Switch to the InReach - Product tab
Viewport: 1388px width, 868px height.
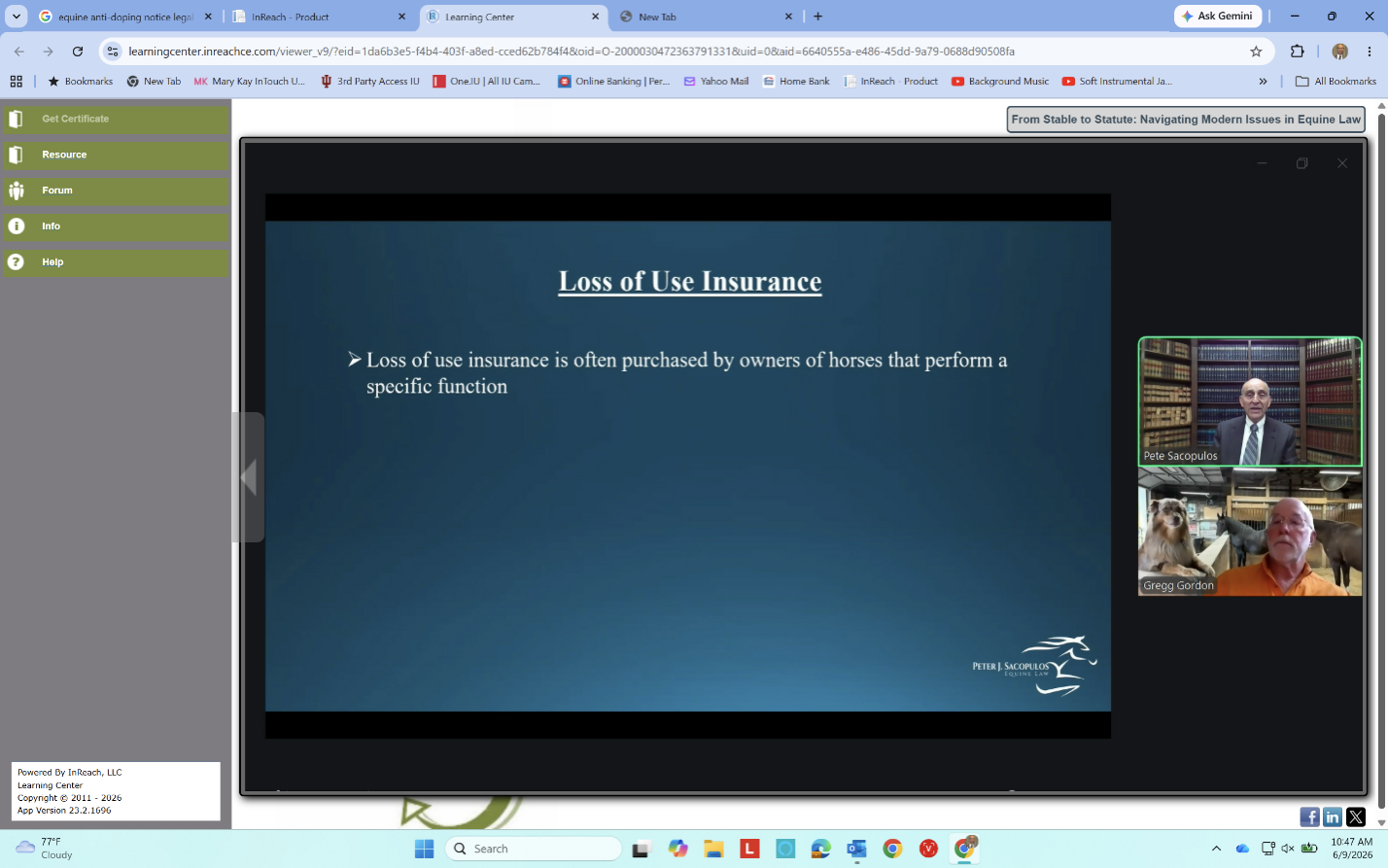(x=320, y=17)
